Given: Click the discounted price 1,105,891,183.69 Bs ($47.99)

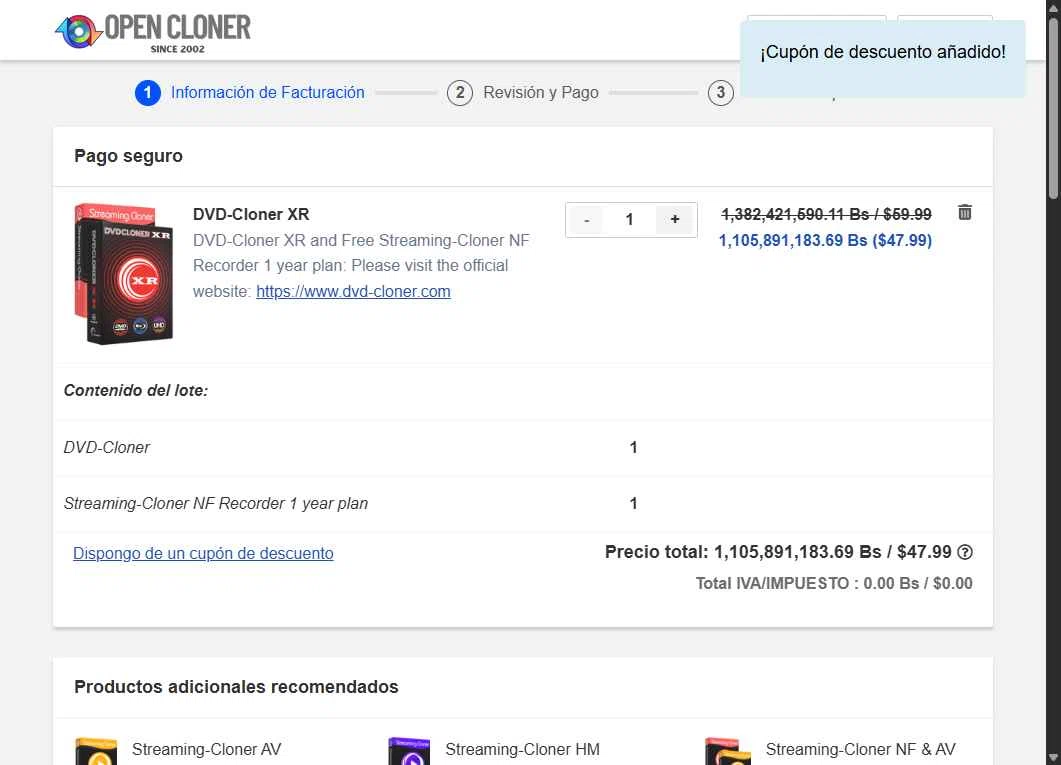Looking at the screenshot, I should 825,241.
